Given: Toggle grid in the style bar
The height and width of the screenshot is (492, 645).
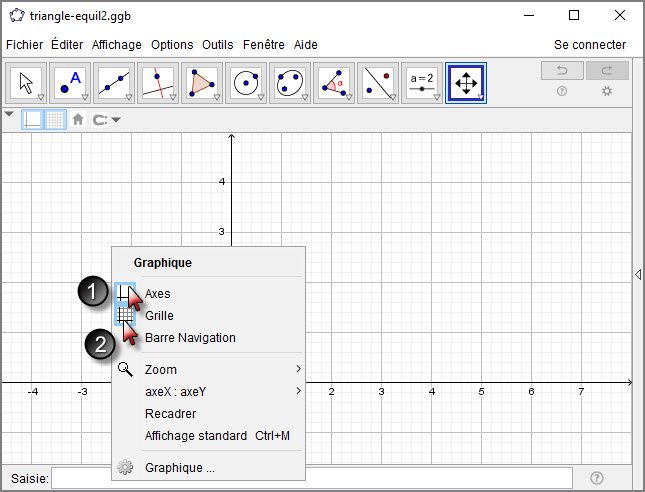Looking at the screenshot, I should [x=55, y=120].
